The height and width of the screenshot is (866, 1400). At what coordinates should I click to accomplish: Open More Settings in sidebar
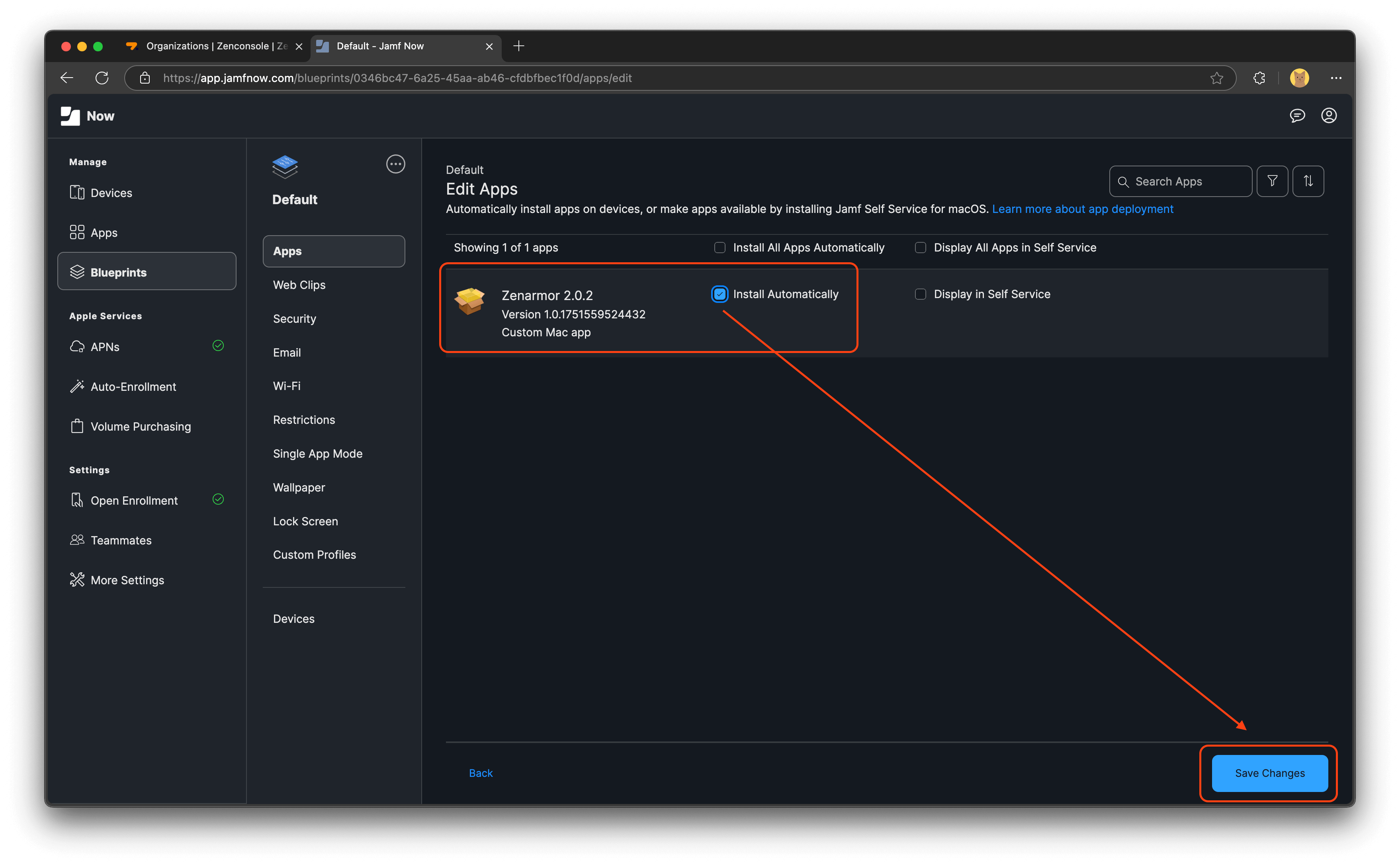pyautogui.click(x=127, y=579)
